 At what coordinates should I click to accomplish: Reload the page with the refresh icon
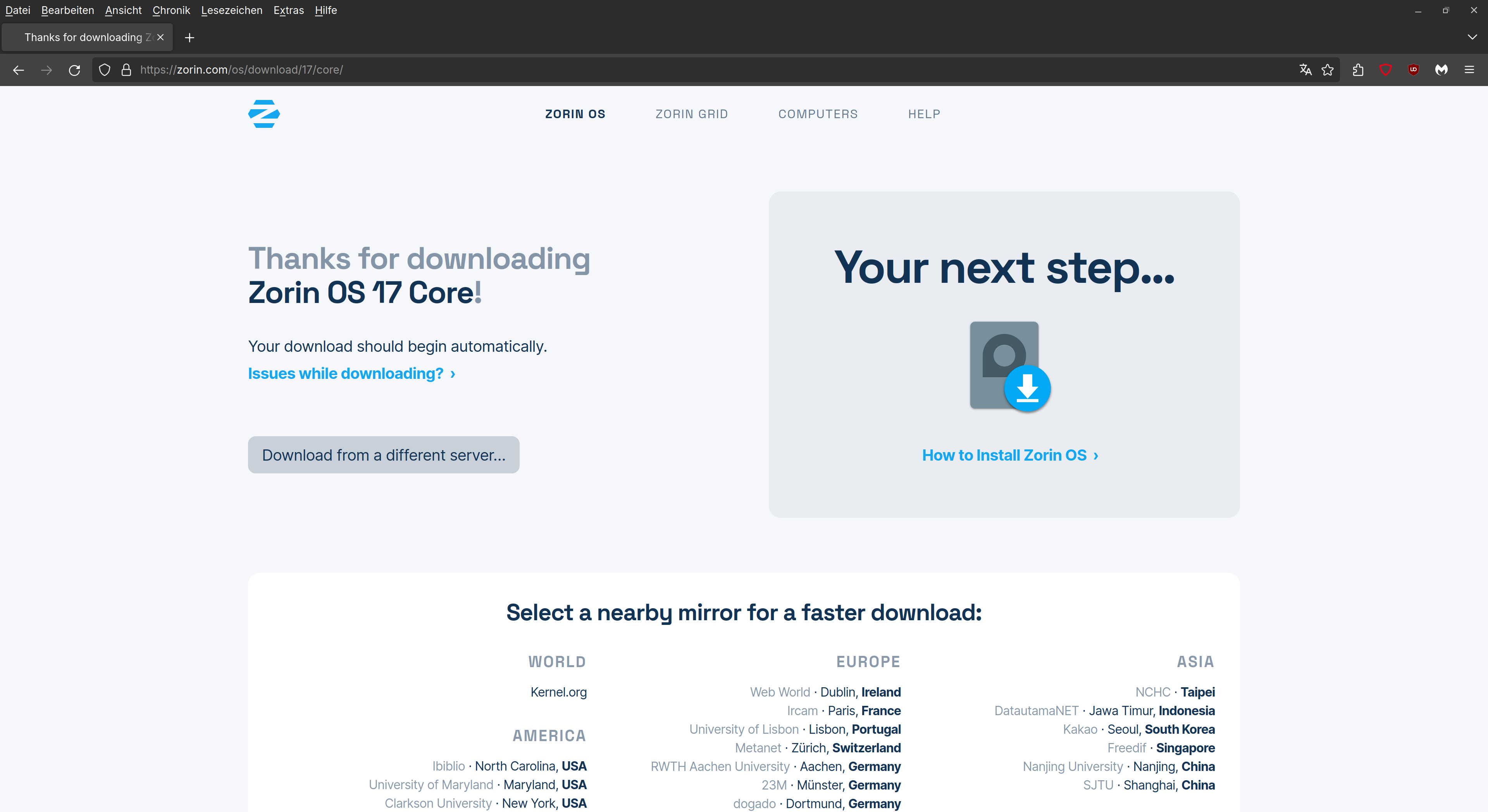point(74,70)
